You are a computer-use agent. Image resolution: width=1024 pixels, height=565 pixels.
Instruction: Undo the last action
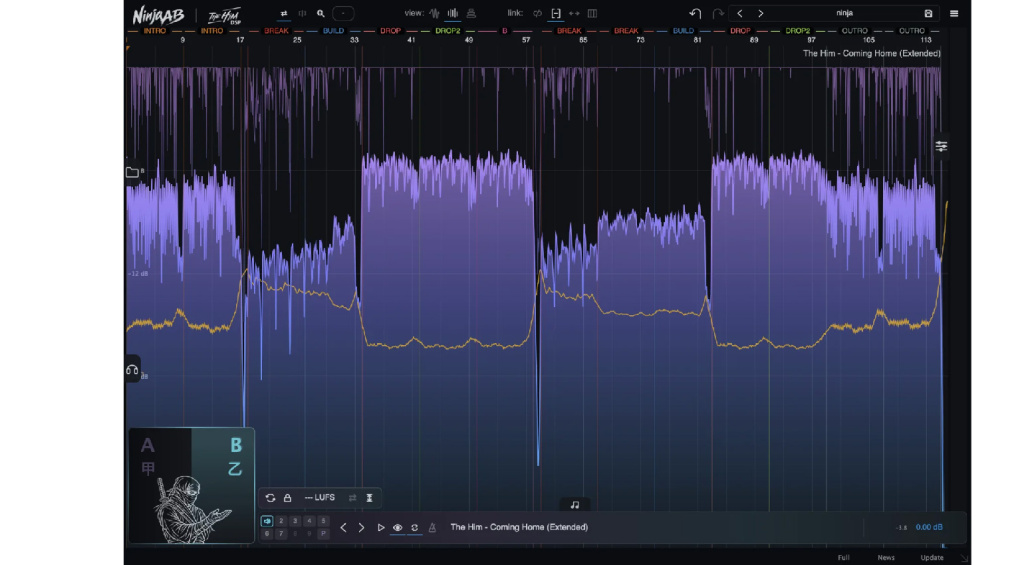696,13
